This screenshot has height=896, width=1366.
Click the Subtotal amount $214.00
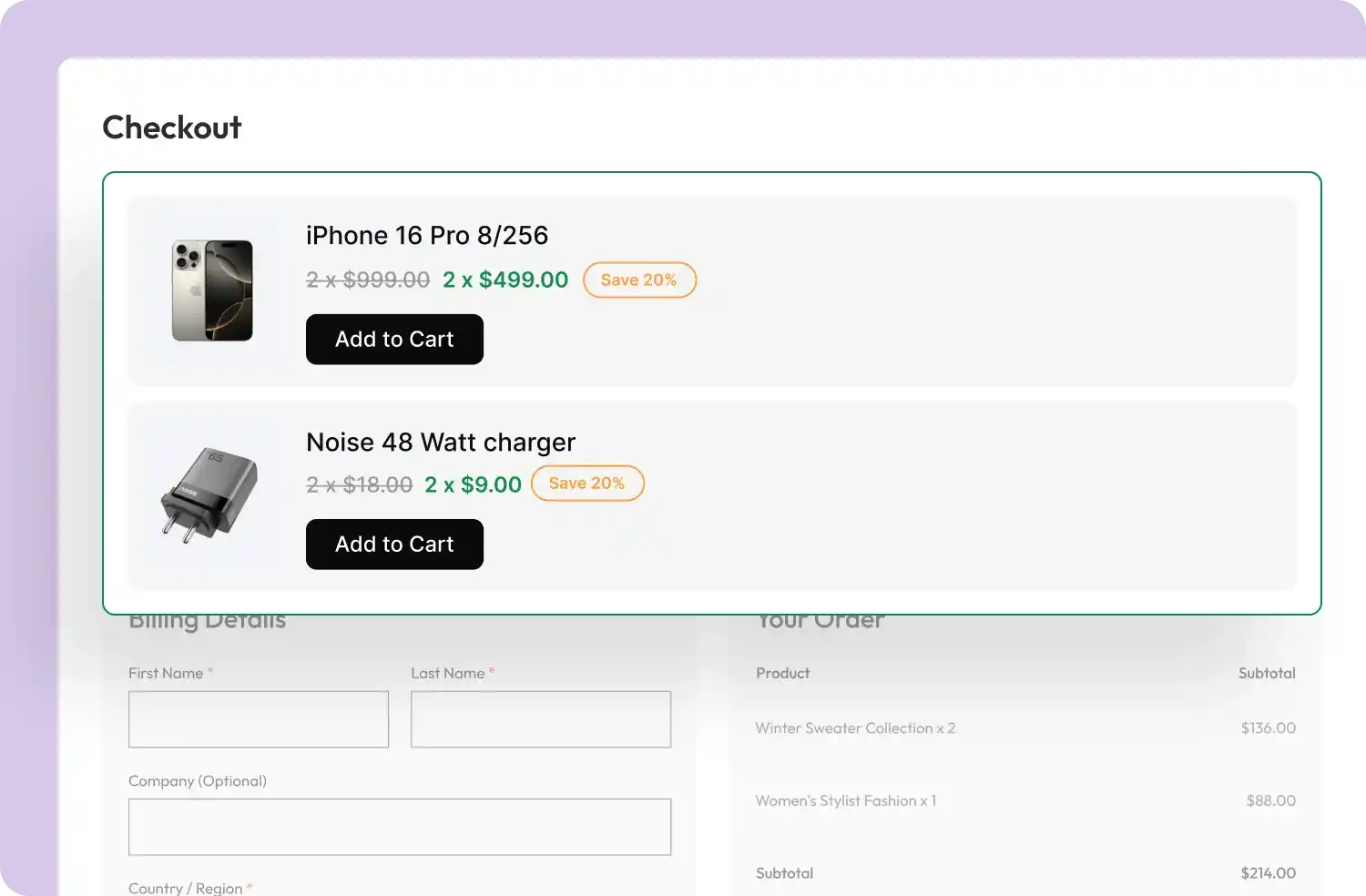(x=1268, y=872)
